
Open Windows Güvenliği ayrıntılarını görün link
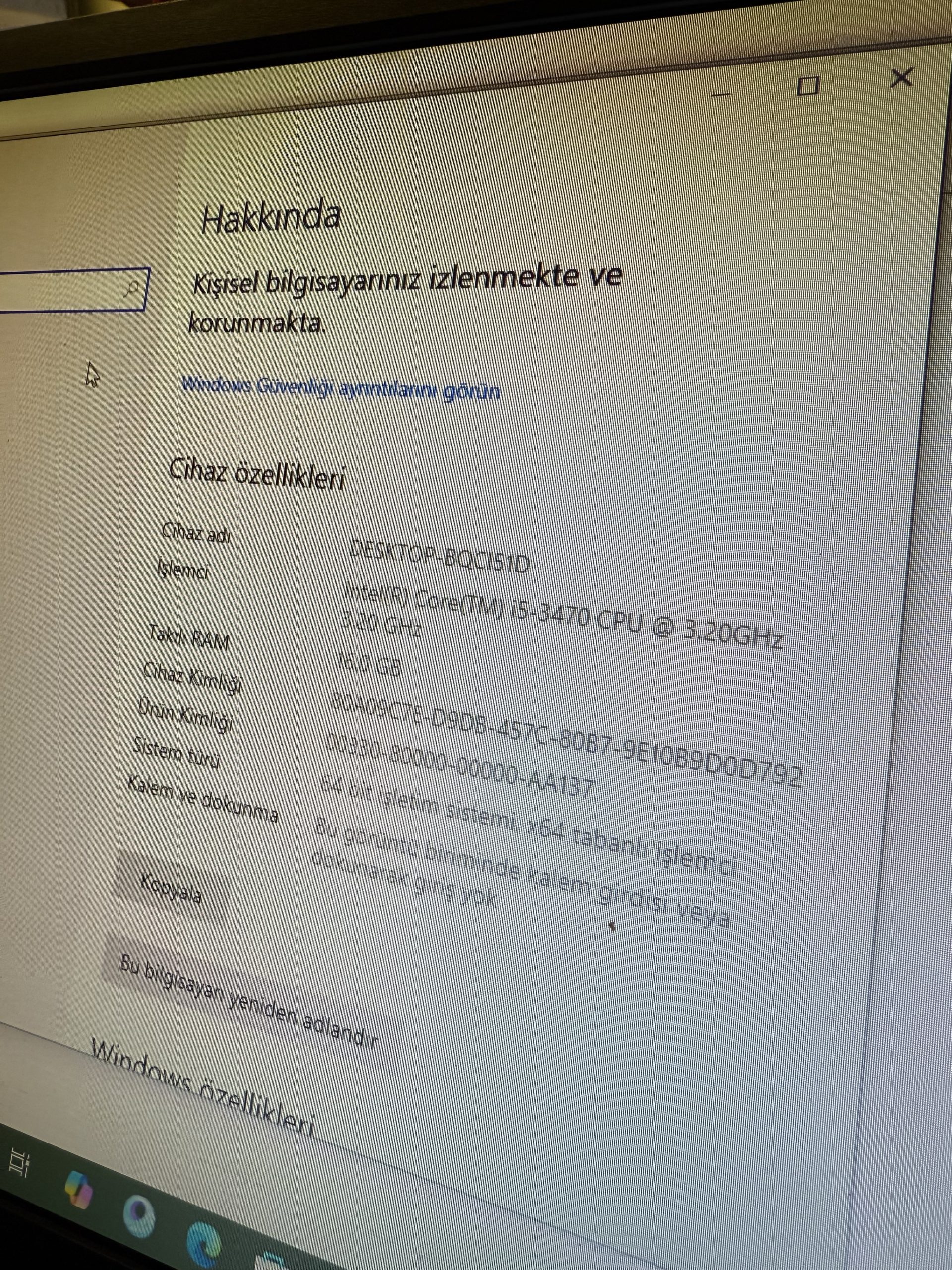click(340, 388)
